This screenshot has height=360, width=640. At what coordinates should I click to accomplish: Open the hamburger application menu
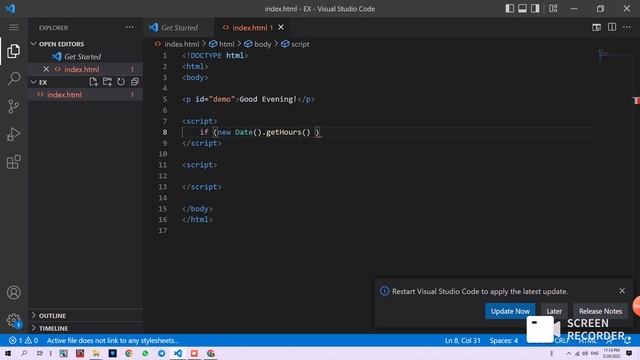pos(13,27)
